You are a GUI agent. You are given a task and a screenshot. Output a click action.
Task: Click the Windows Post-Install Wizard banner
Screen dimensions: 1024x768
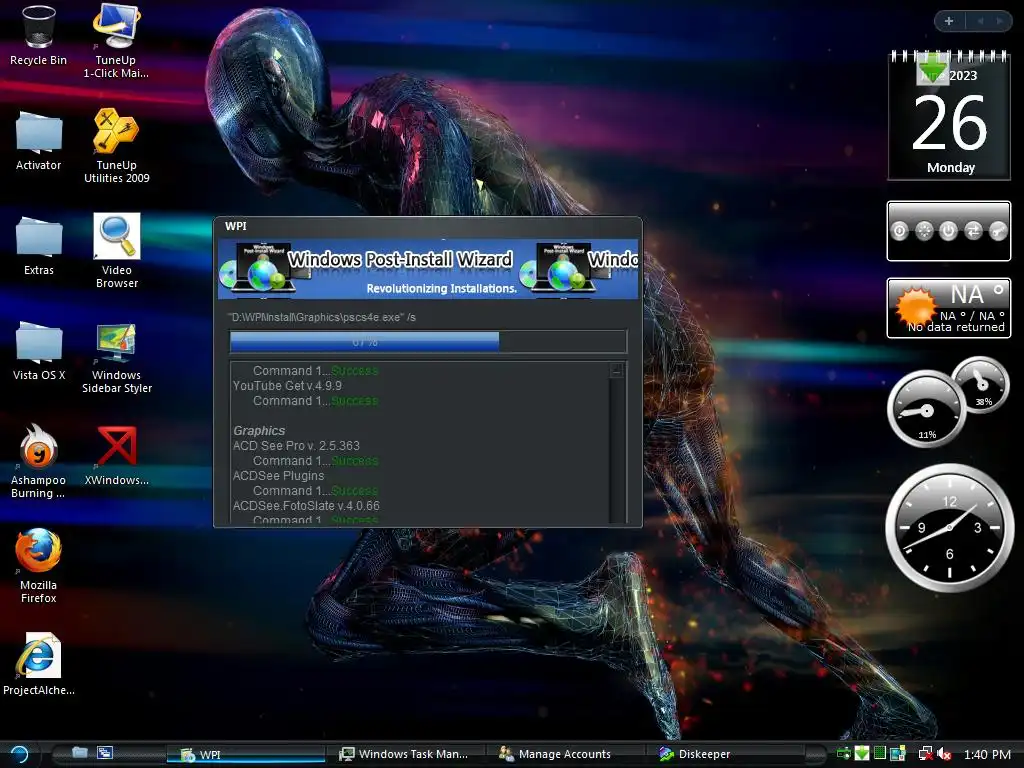click(428, 269)
